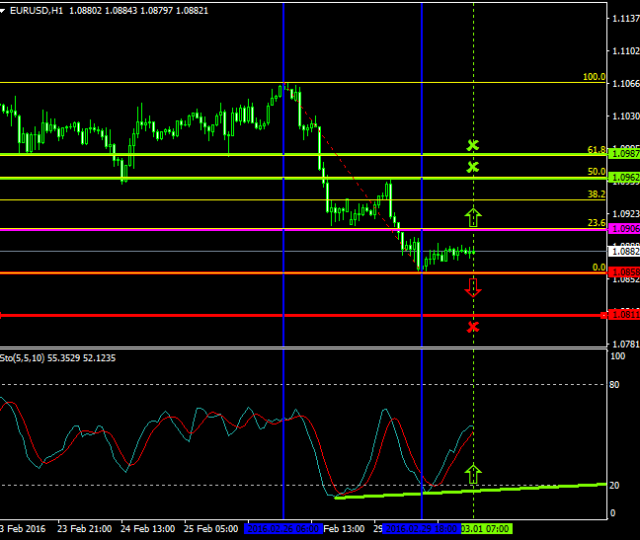The image size is (640, 540).
Task: Click the green X marker near 50.0 level
Action: click(473, 167)
